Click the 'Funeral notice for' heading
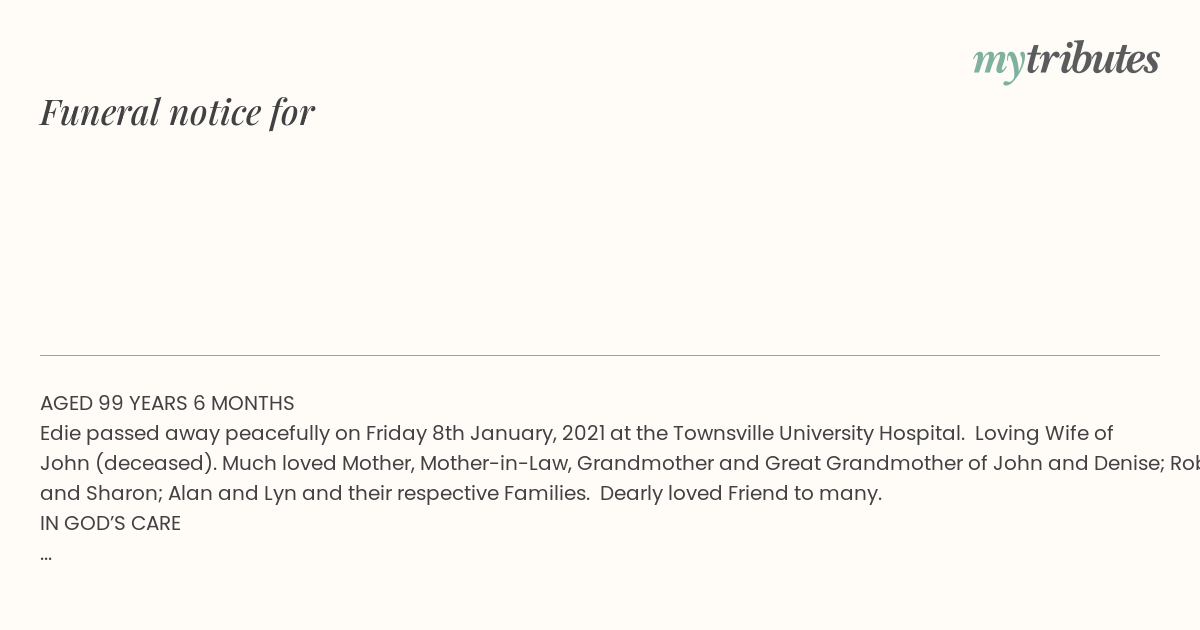The image size is (1200, 630). 177,112
